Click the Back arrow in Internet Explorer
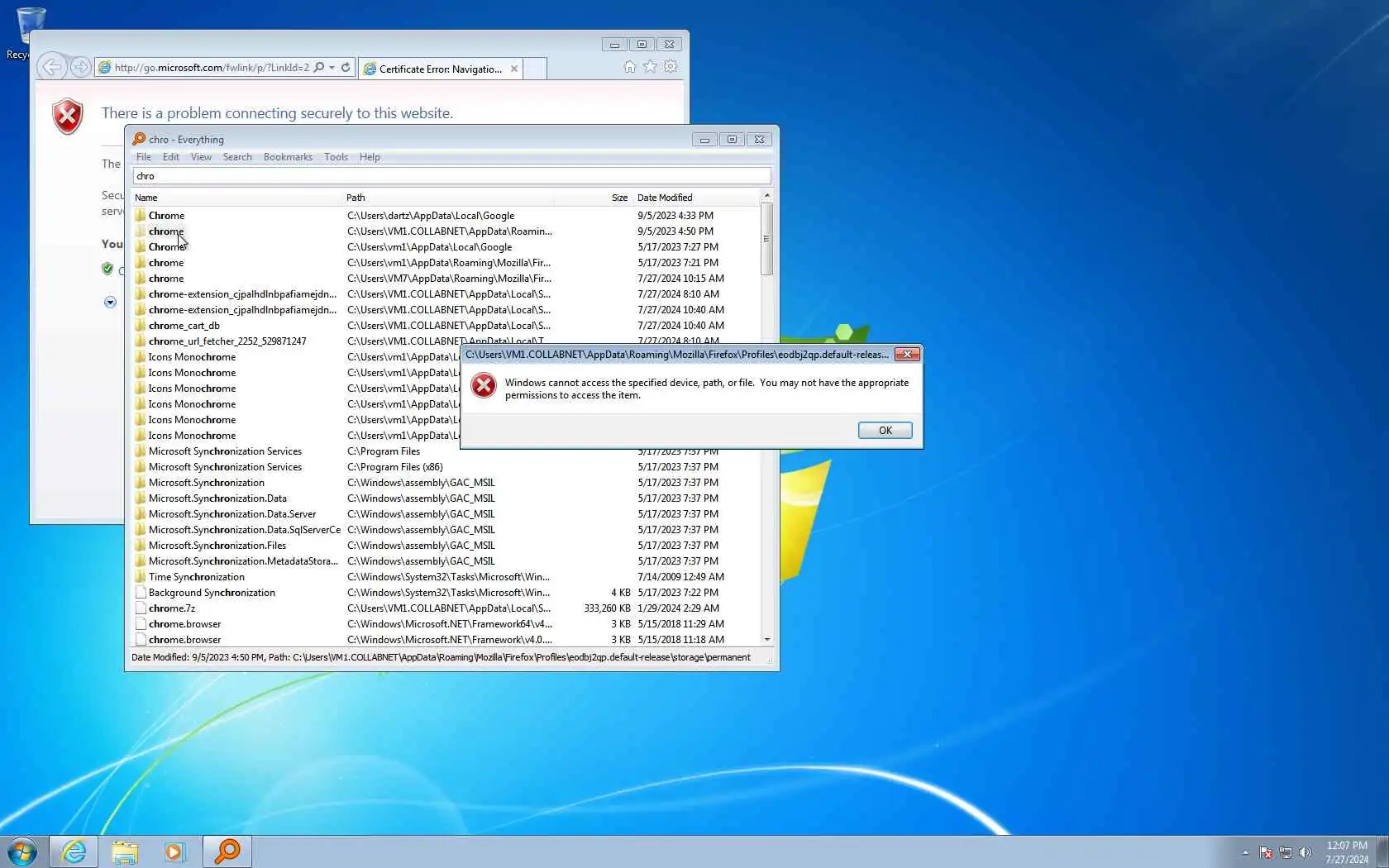 [51, 67]
